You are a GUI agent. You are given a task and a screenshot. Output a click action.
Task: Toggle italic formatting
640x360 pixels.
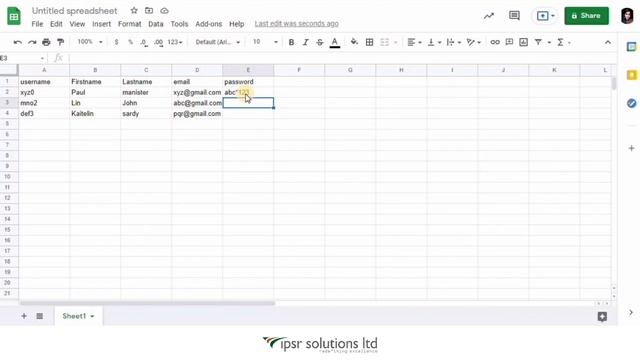pyautogui.click(x=305, y=42)
